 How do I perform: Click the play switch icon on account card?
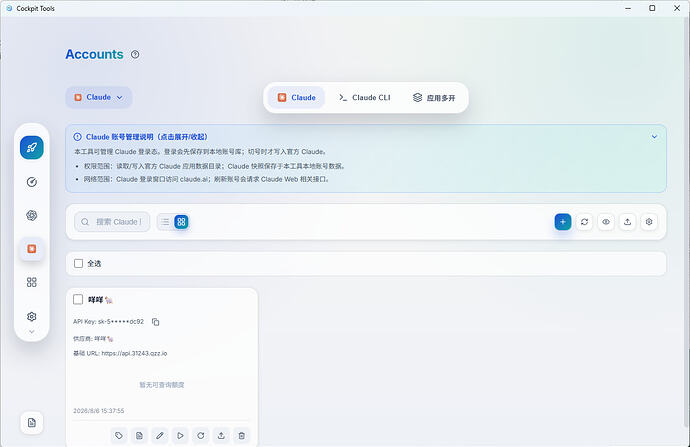(x=180, y=436)
